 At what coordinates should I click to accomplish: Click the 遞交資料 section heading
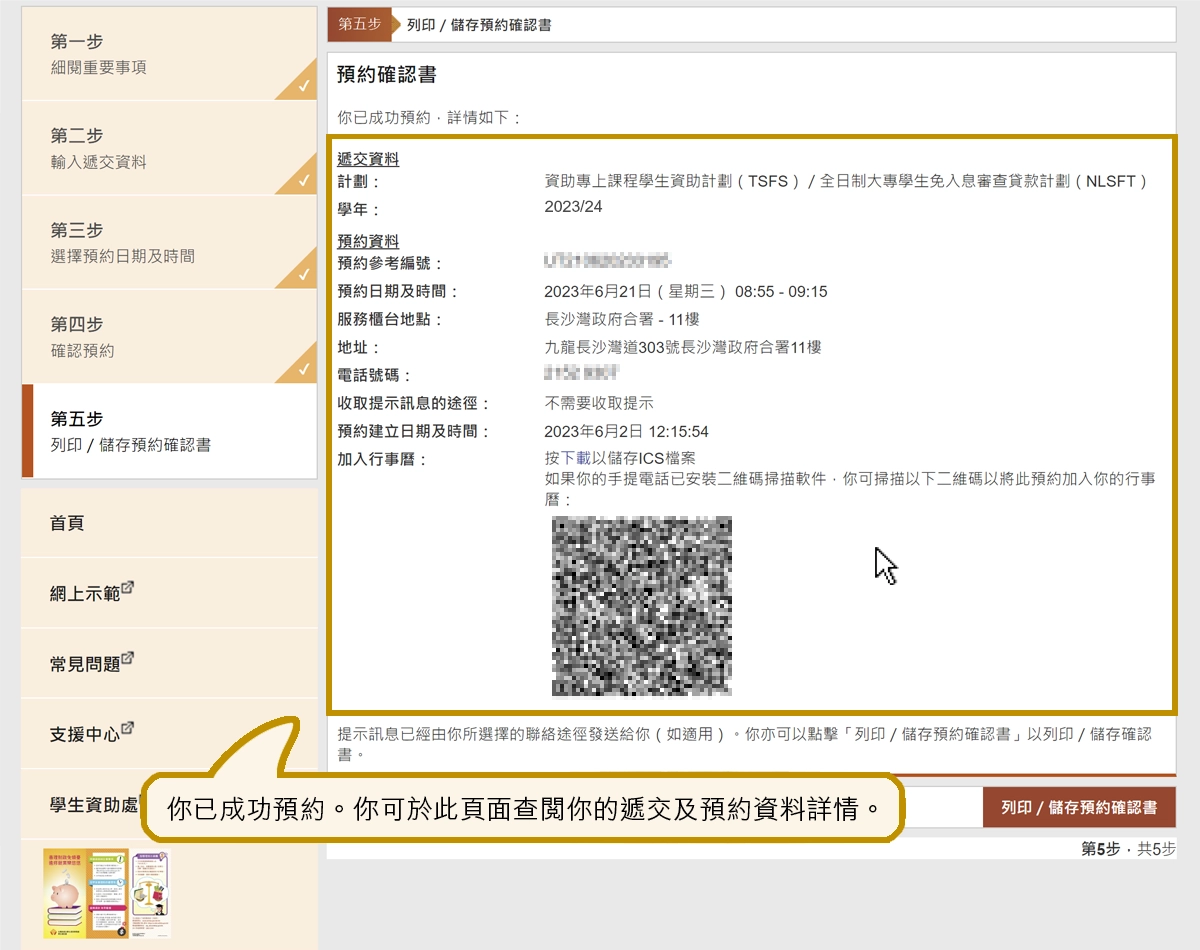click(368, 159)
